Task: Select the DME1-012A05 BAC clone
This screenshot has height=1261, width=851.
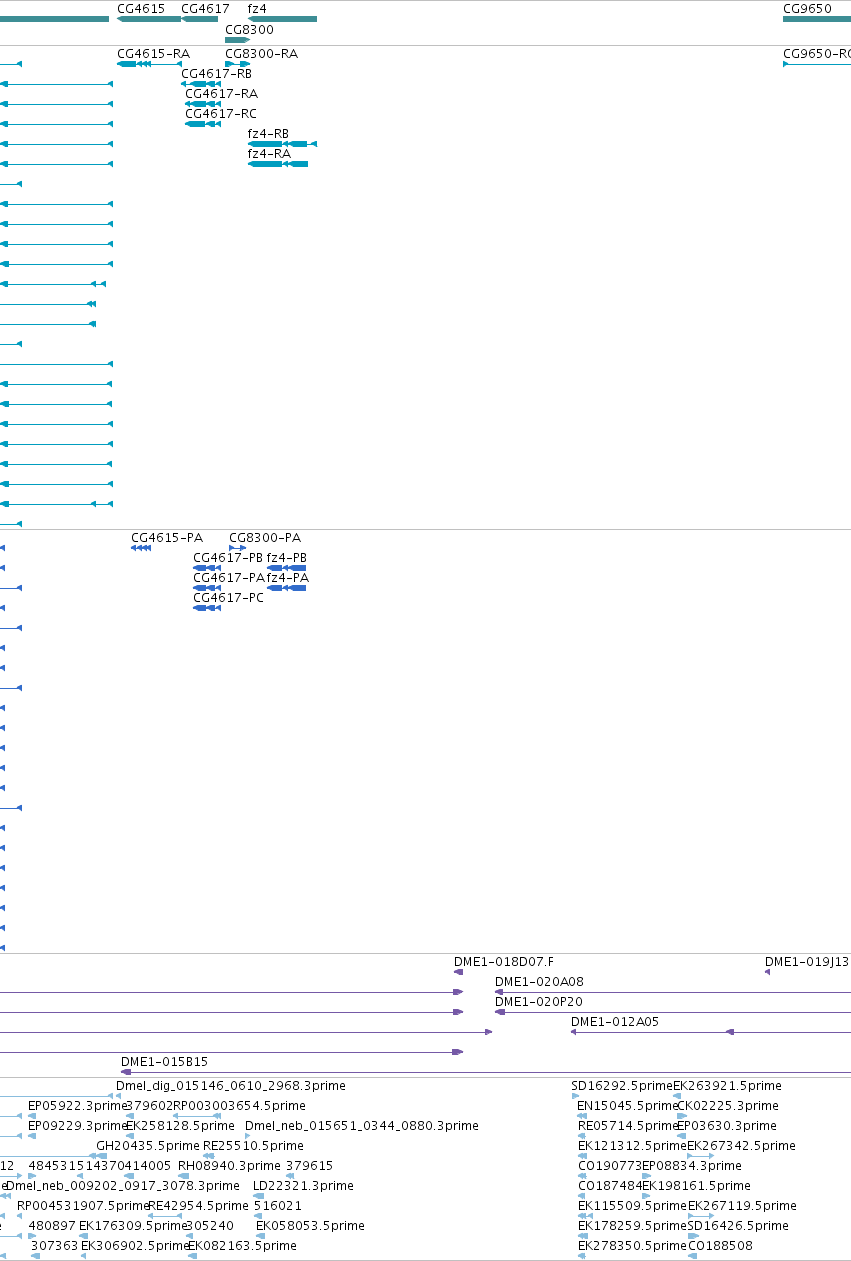Action: (x=711, y=1032)
